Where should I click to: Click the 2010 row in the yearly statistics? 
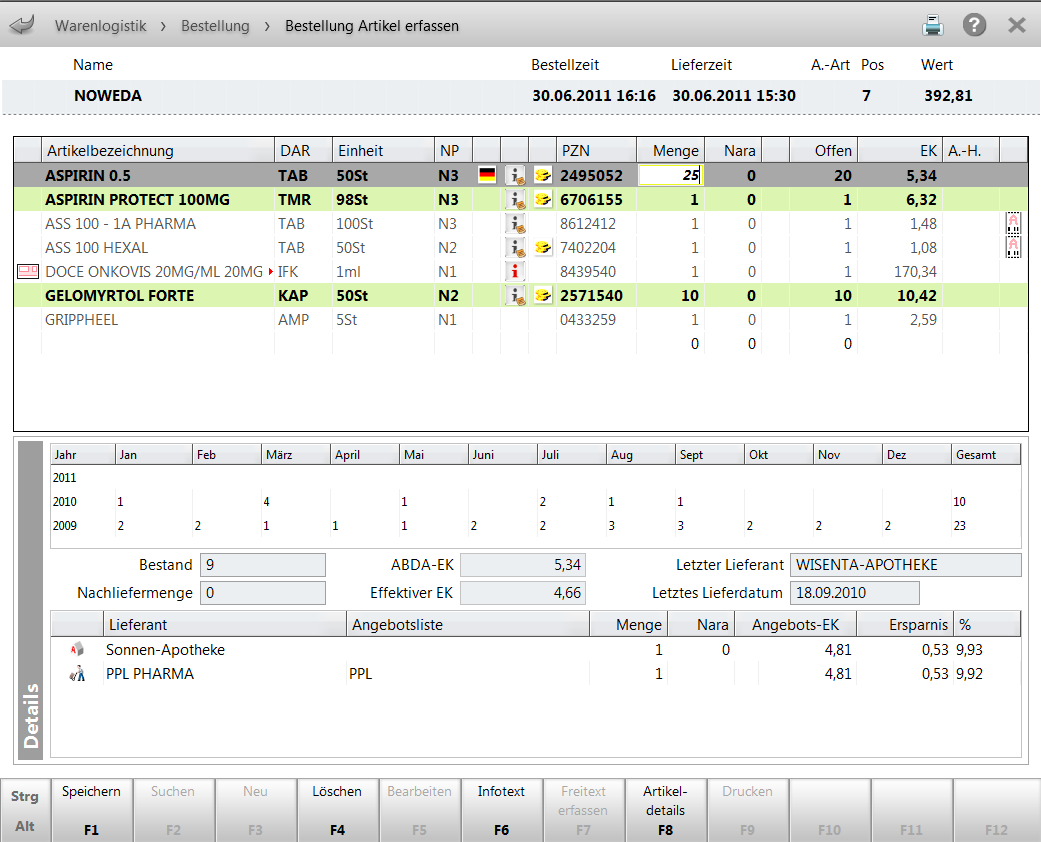(x=536, y=501)
